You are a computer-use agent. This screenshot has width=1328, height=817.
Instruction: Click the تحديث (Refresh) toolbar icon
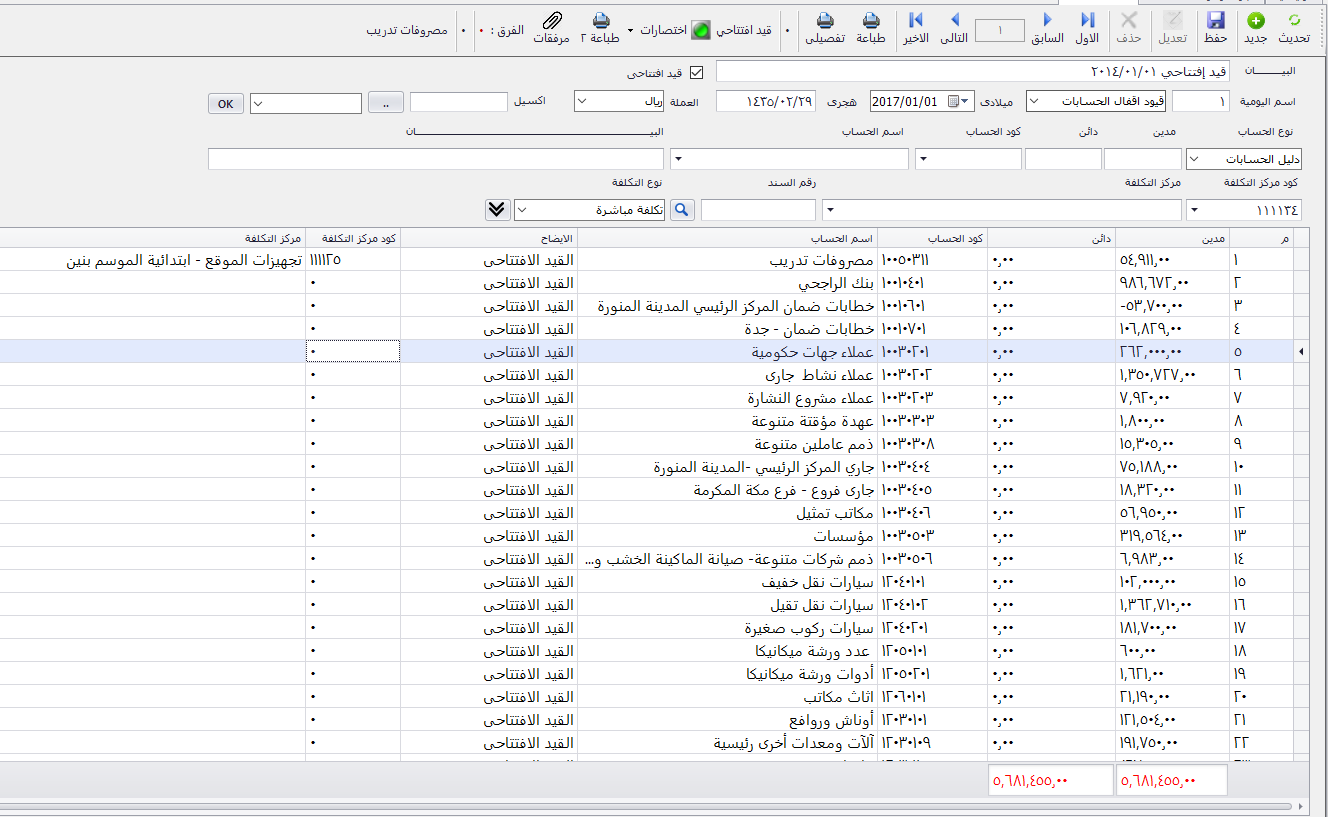click(x=1295, y=21)
